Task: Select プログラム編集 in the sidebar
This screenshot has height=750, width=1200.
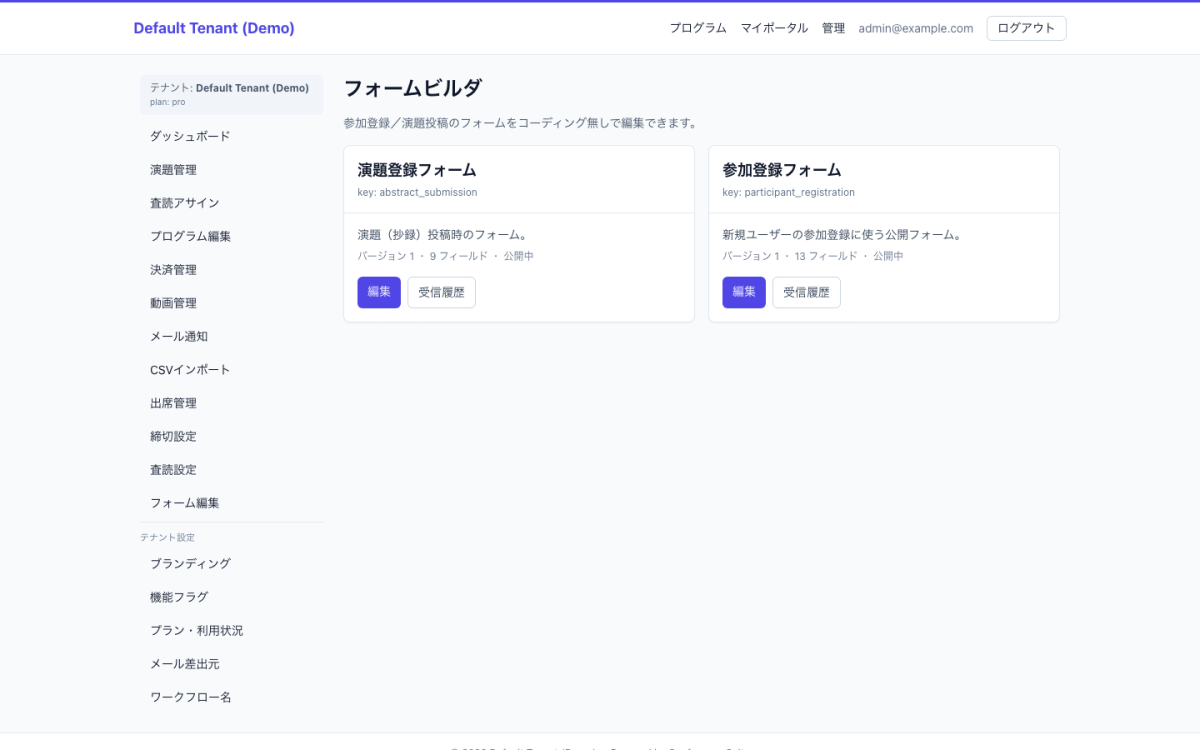Action: [x=232, y=236]
